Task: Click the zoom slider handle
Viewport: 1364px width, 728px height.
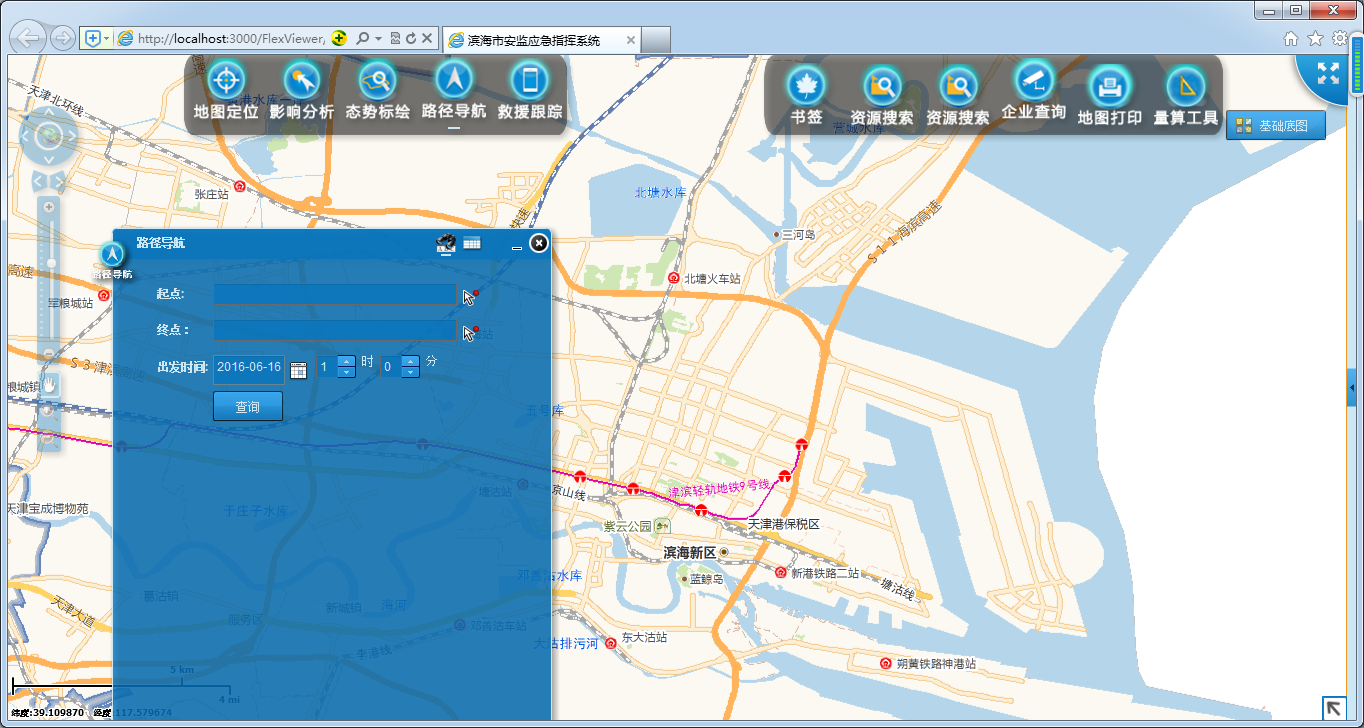Action: pos(51,263)
